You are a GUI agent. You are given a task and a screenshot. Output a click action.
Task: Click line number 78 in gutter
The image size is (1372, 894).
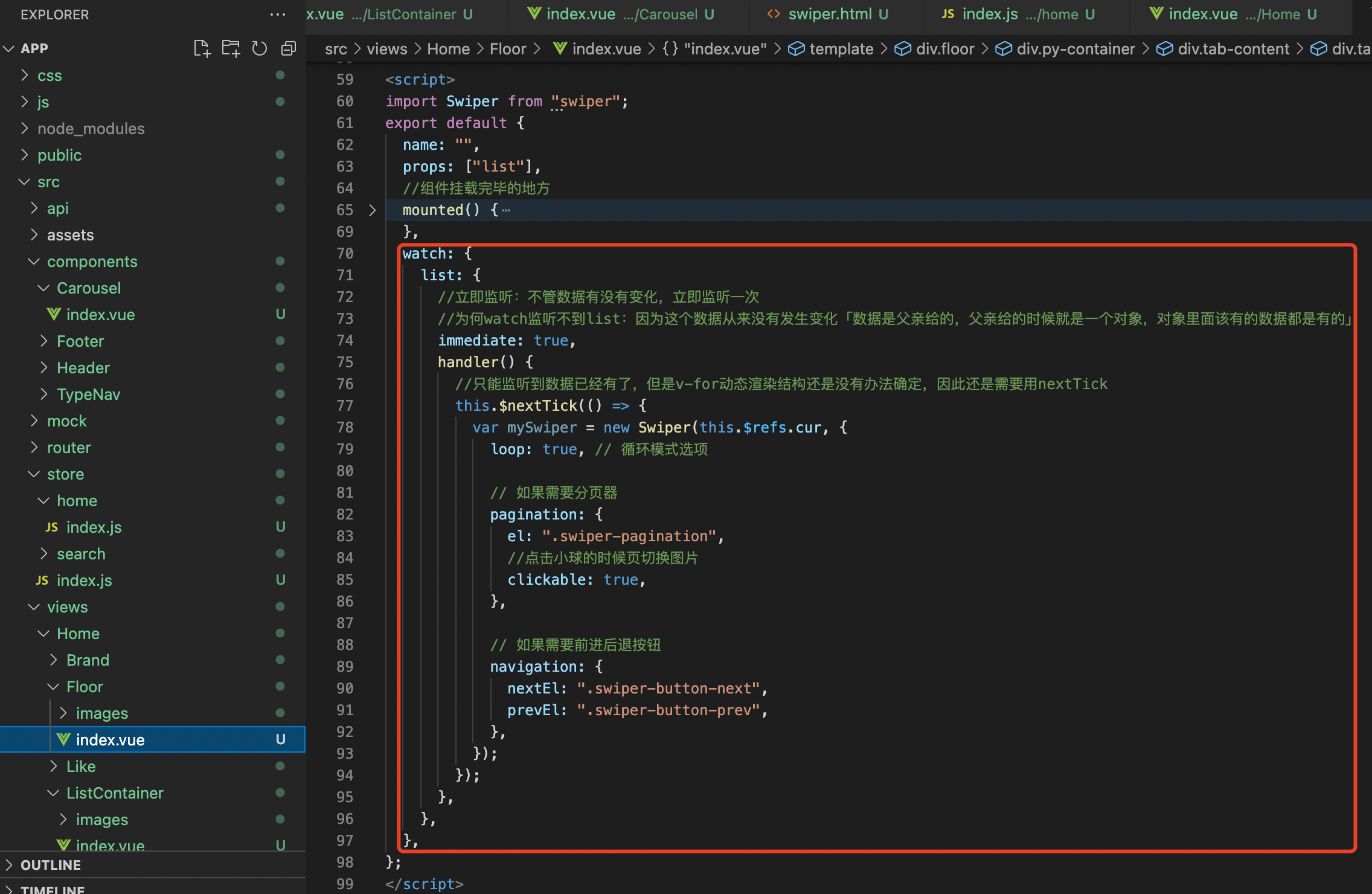pyautogui.click(x=345, y=428)
